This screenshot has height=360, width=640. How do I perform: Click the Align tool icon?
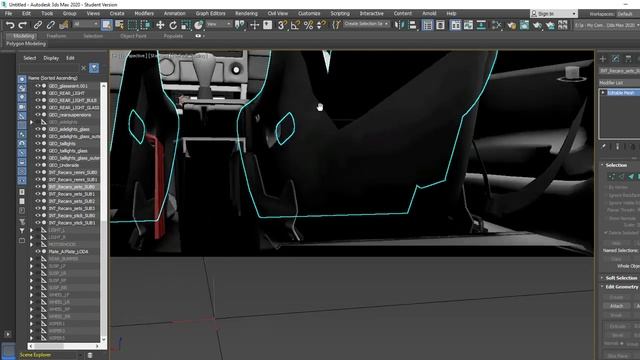pos(412,25)
